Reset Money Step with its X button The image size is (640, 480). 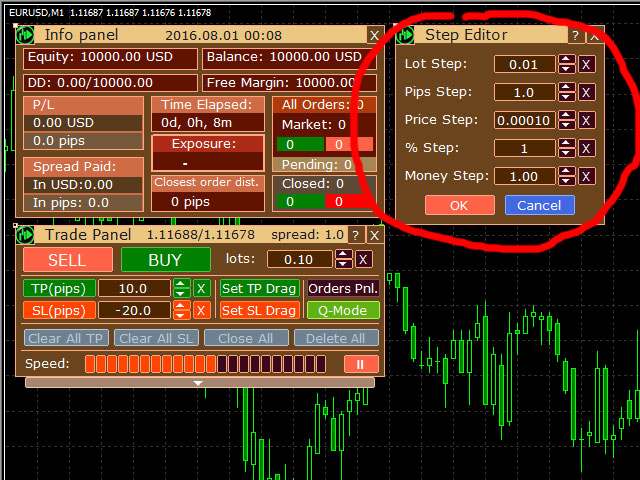click(586, 176)
